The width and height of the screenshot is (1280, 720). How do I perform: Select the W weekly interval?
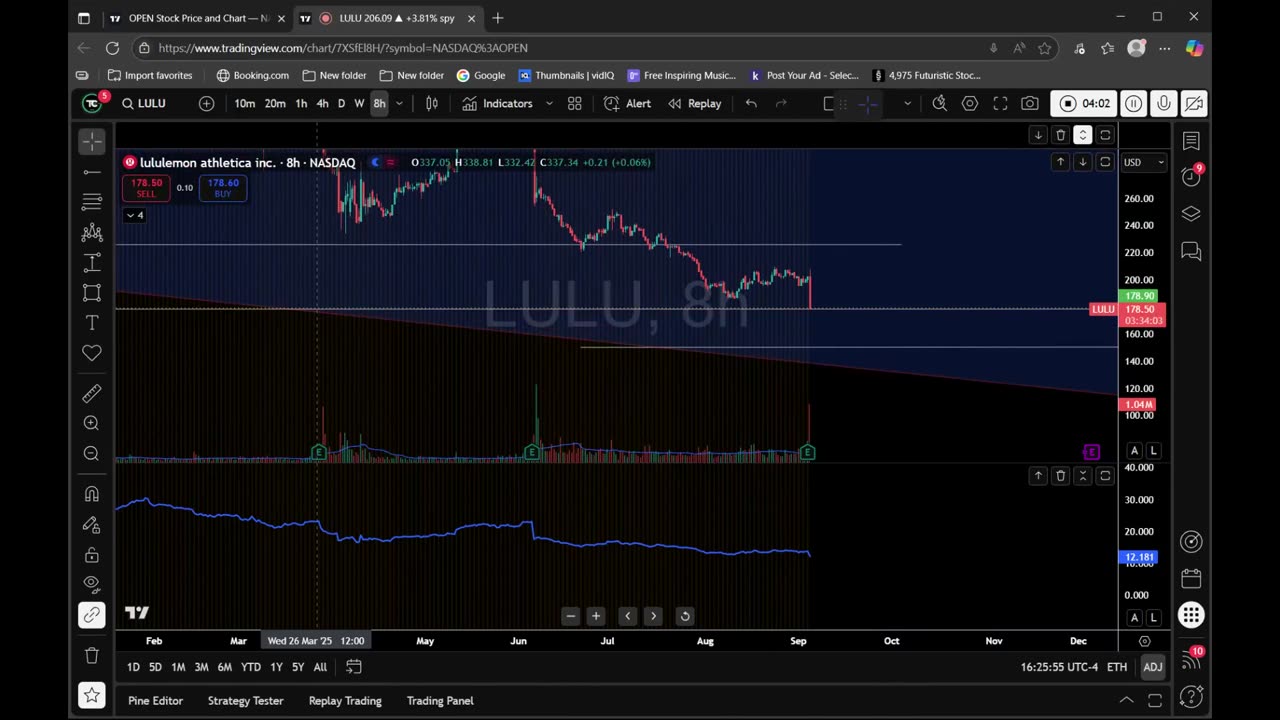(359, 103)
